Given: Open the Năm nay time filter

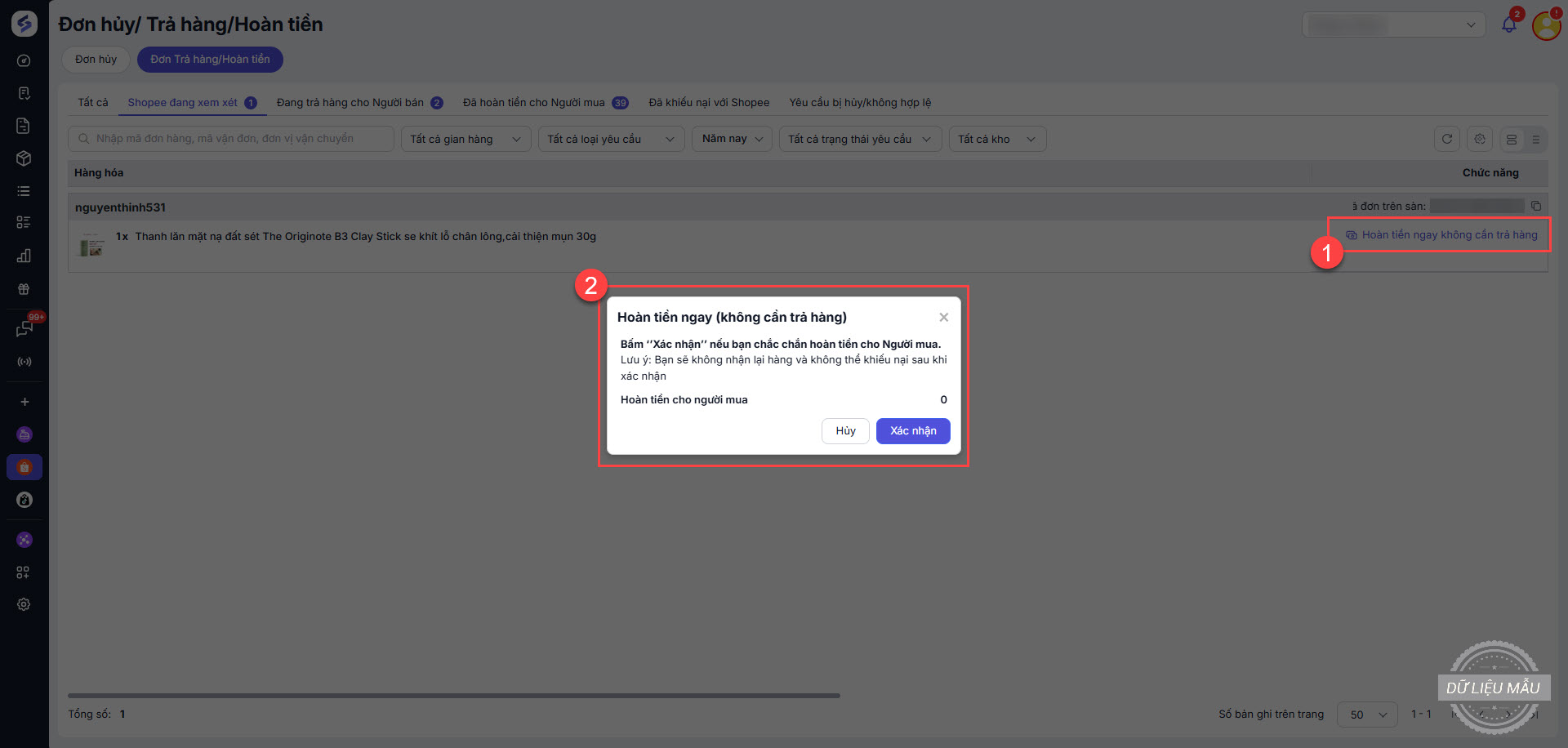Looking at the screenshot, I should (x=732, y=139).
